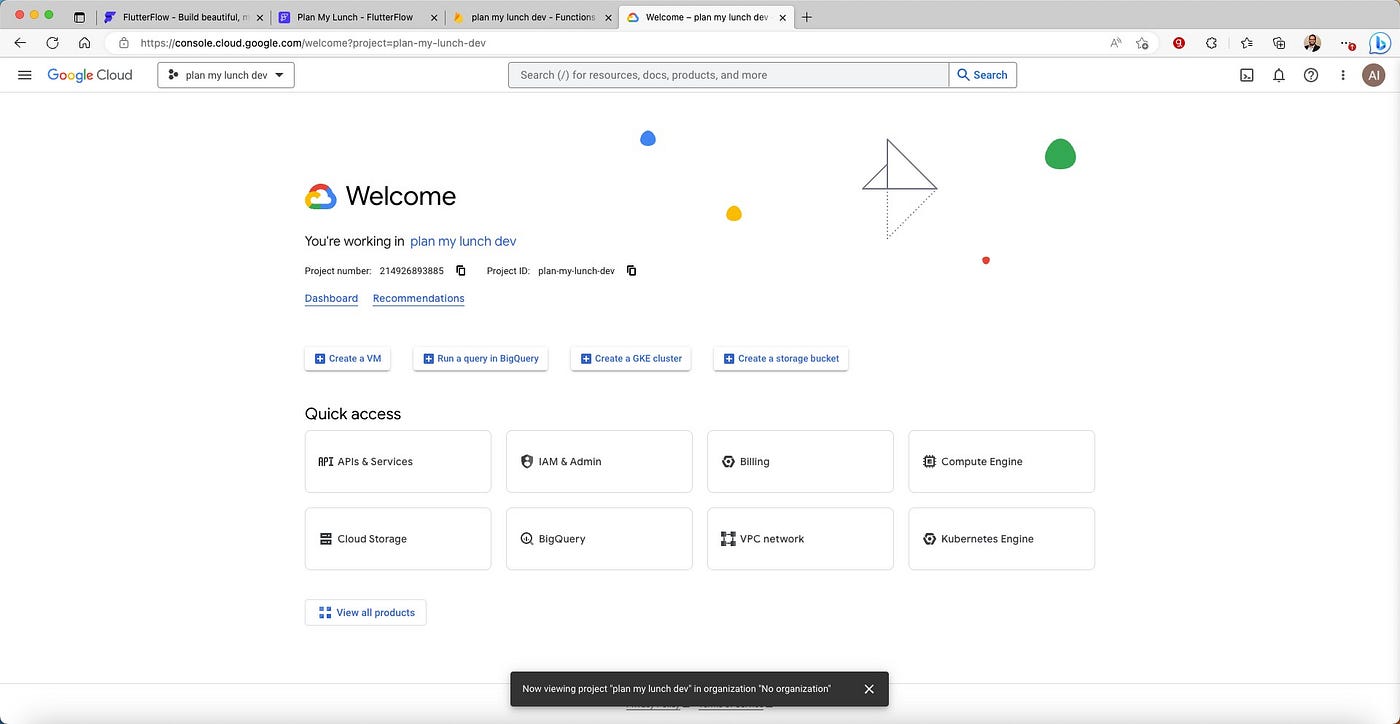The height and width of the screenshot is (724, 1400).
Task: Click Run a query in BigQuery
Action: (x=480, y=358)
